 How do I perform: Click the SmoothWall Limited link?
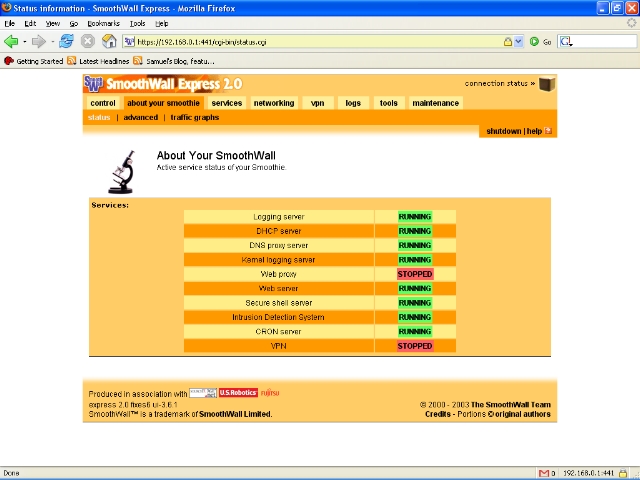pyautogui.click(x=235, y=414)
